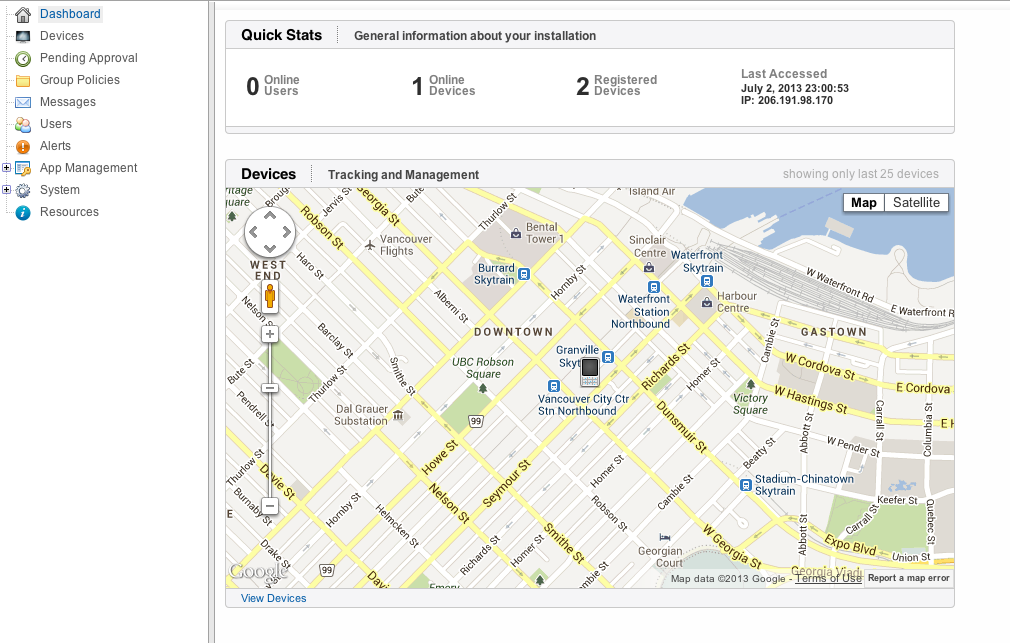Click the View Devices link

[x=274, y=598]
